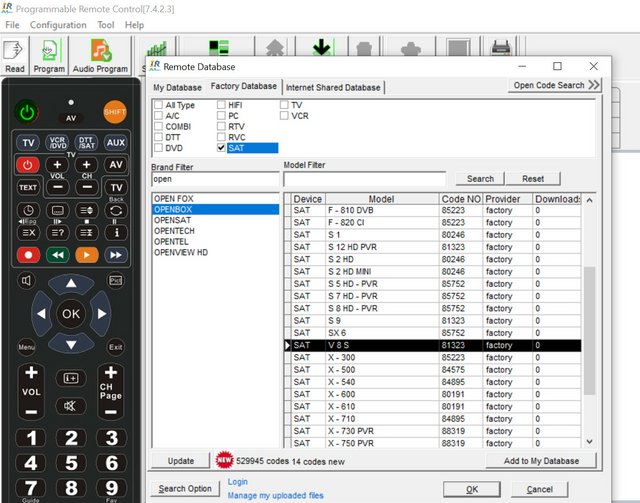Viewport: 640px width, 503px height.
Task: Click the printer icon in the toolbar
Action: tap(500, 47)
